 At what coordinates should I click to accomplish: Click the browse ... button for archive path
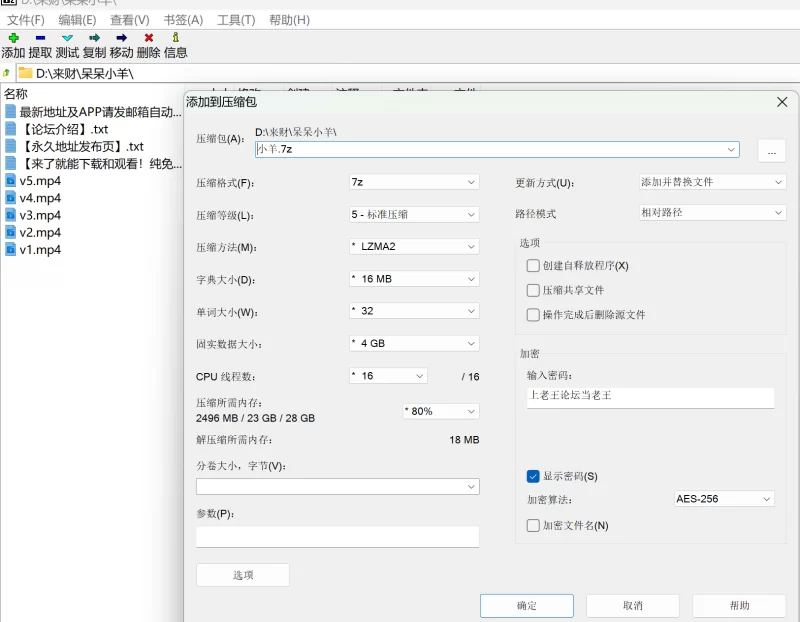771,151
